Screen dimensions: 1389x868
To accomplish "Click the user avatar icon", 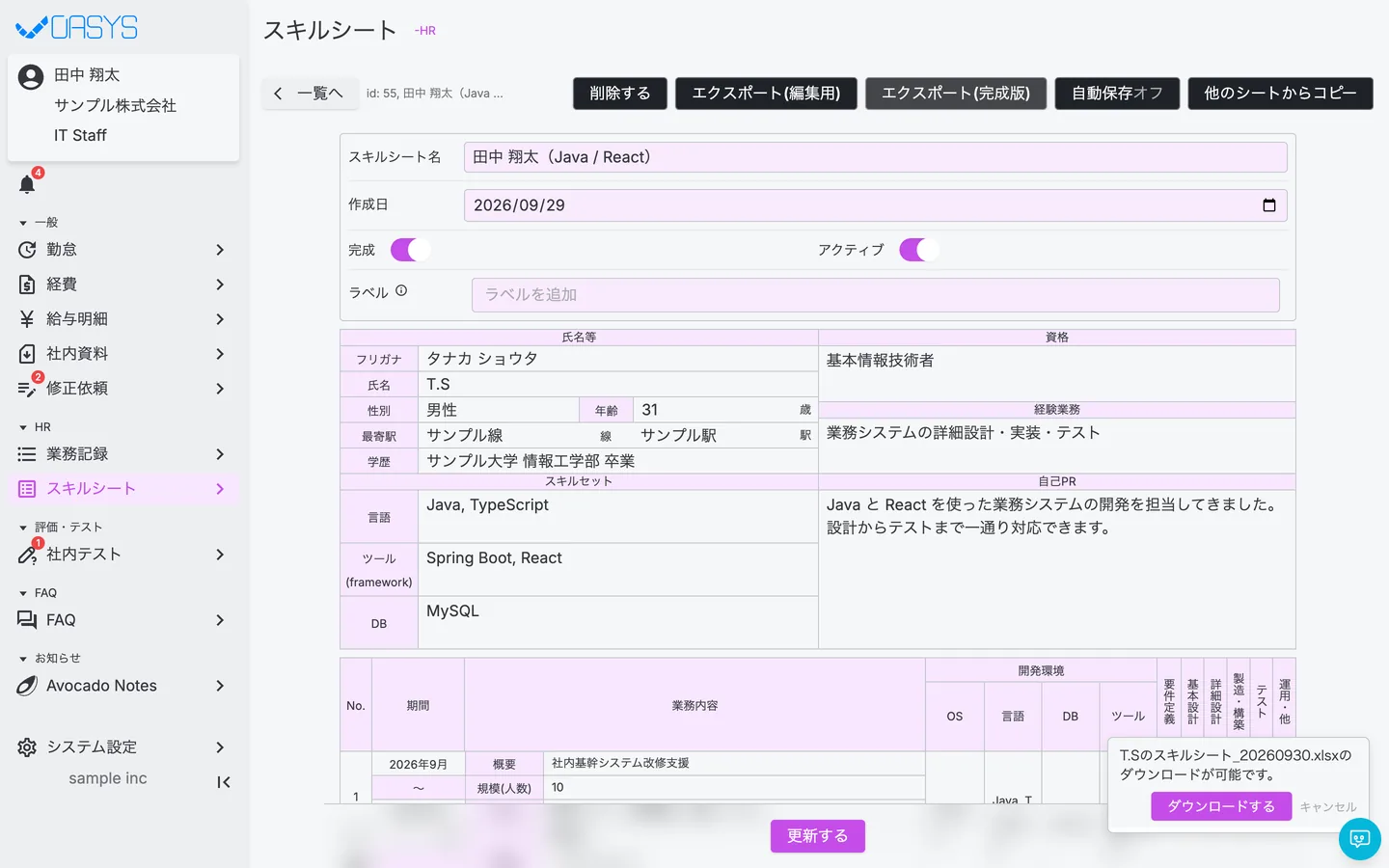I will 31,77.
